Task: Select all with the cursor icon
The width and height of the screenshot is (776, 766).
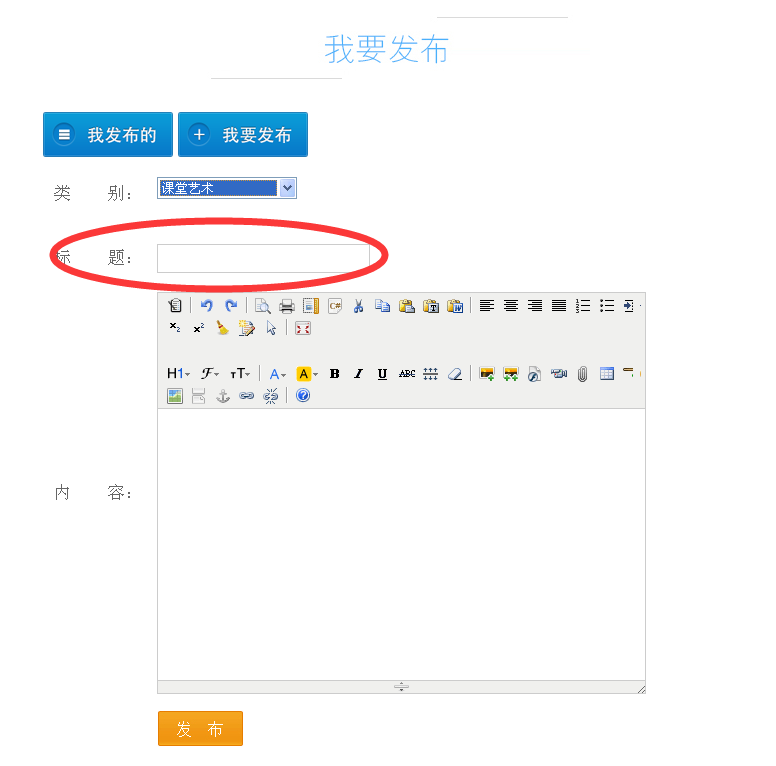Action: (x=271, y=328)
